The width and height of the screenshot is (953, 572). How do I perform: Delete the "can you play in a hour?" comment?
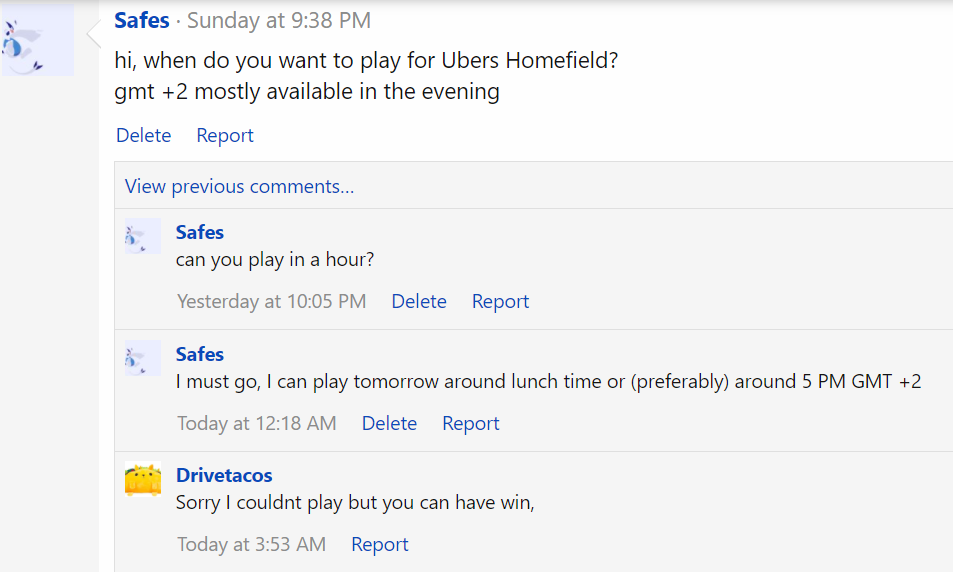(x=419, y=301)
